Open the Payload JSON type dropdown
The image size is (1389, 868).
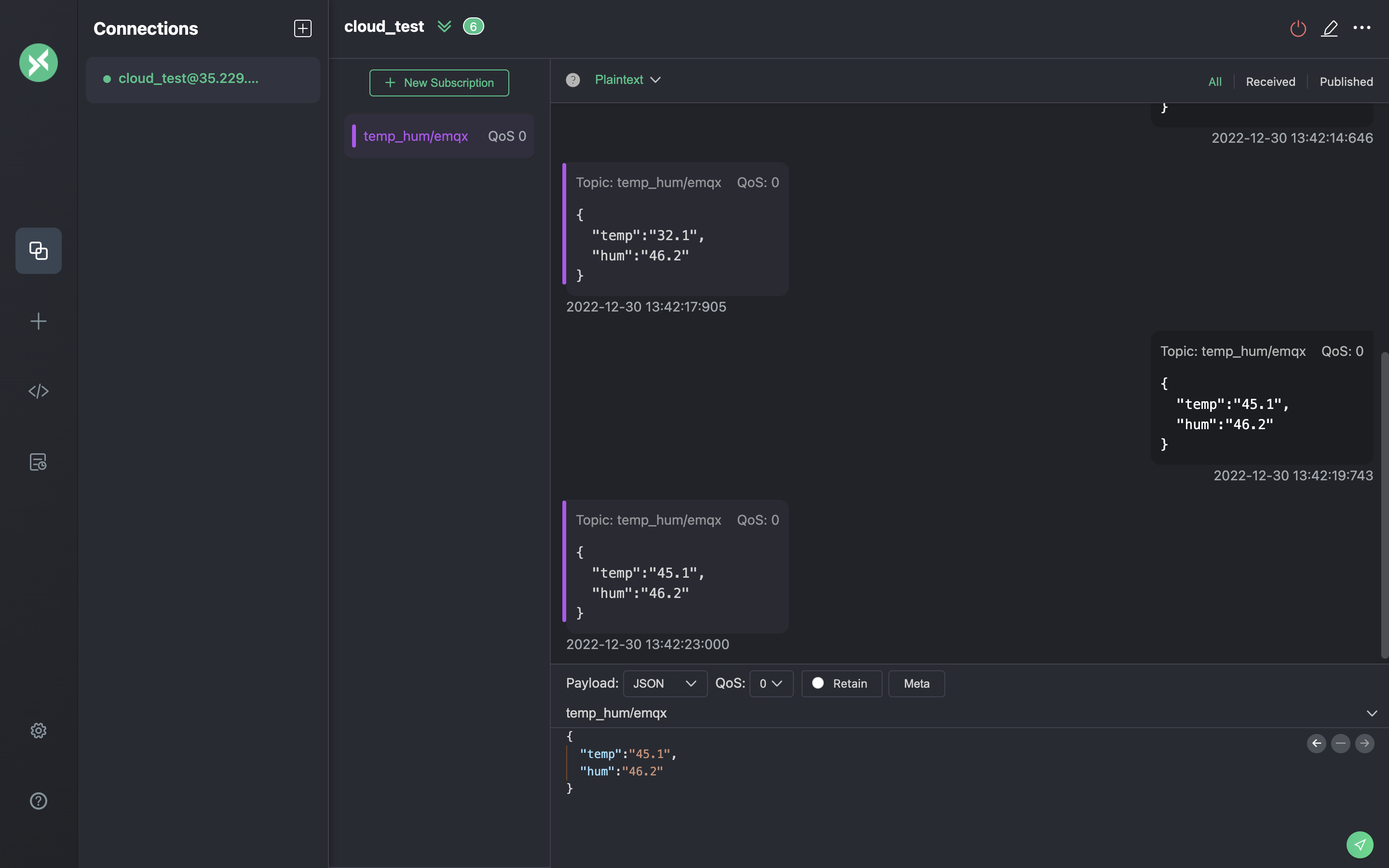pyautogui.click(x=665, y=683)
